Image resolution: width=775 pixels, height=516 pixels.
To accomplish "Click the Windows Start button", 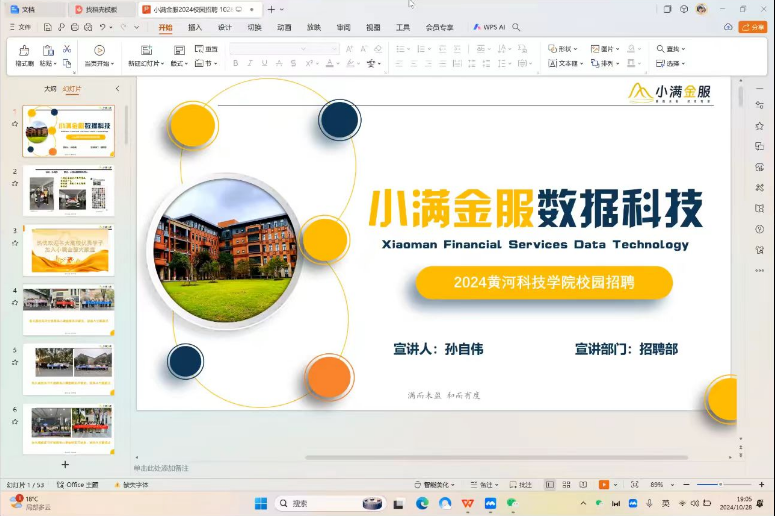I will [261, 504].
